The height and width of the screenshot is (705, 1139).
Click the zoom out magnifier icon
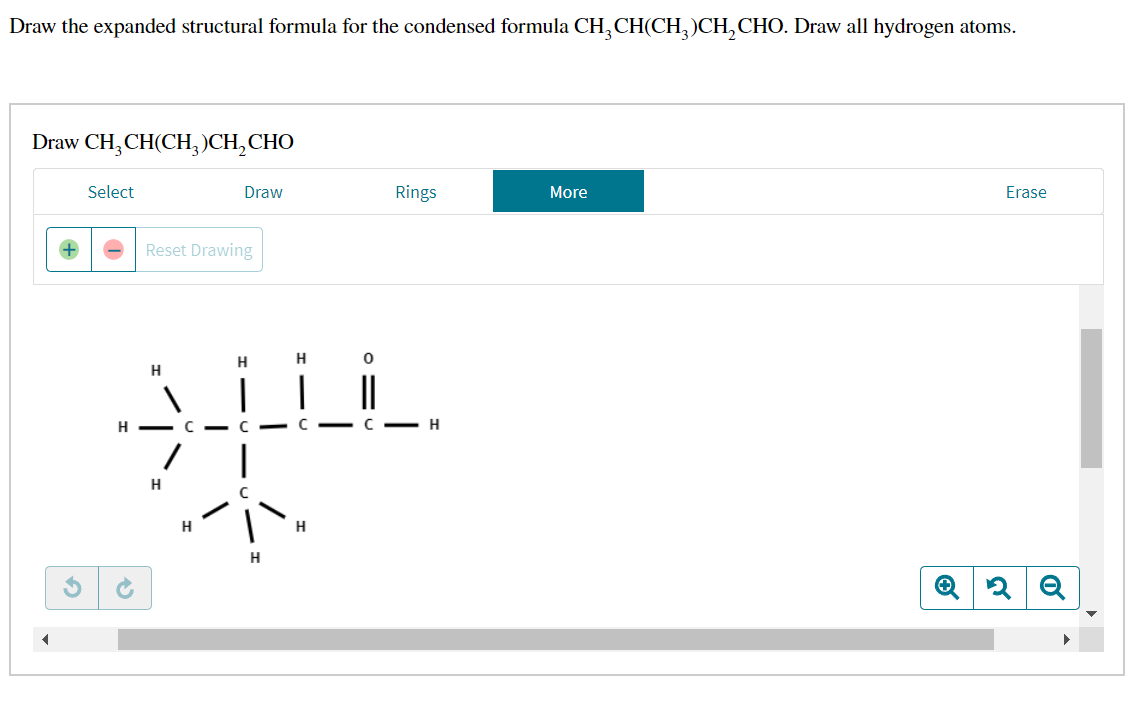1052,588
